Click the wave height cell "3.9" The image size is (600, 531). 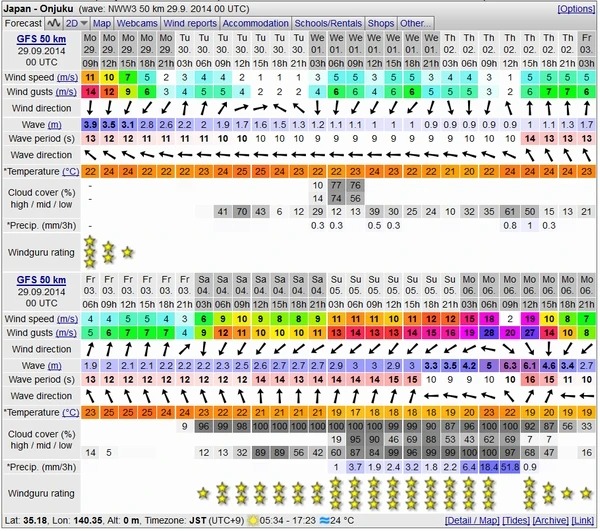tap(90, 125)
